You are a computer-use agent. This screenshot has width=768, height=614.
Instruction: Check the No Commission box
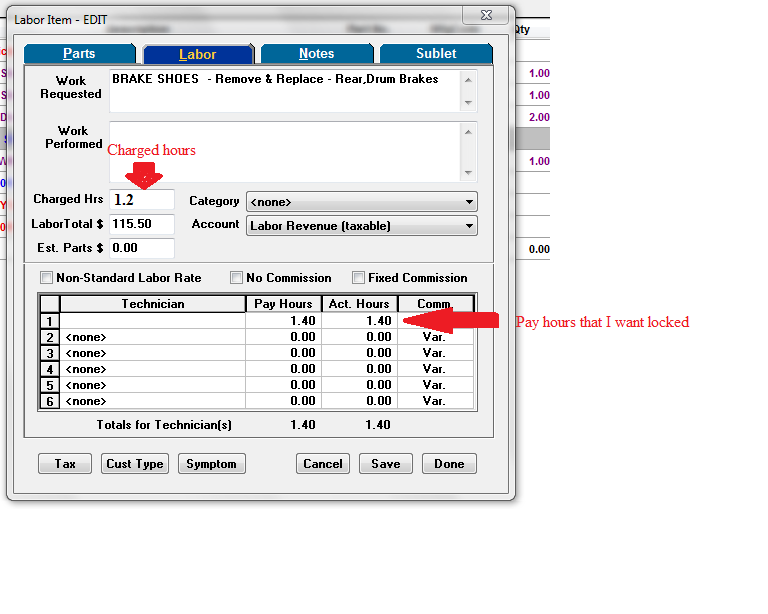(236, 278)
